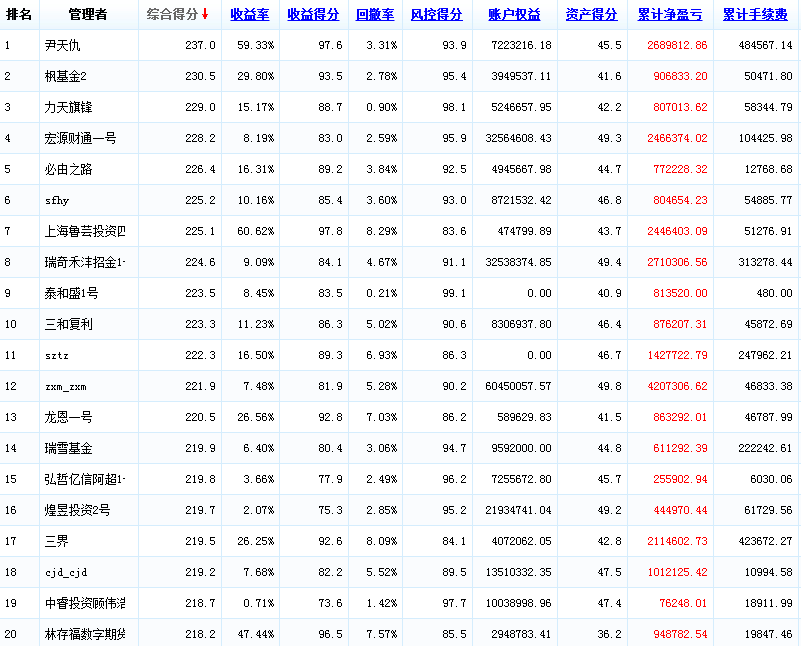Select manager 泰和盛1号
Screen dimensions: 801x646
click(x=71, y=294)
